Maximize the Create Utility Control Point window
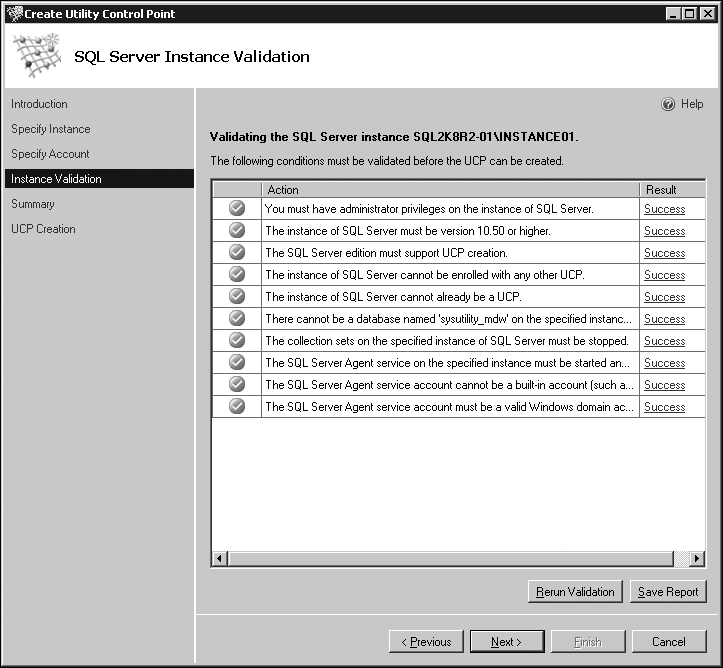 pyautogui.click(x=689, y=14)
